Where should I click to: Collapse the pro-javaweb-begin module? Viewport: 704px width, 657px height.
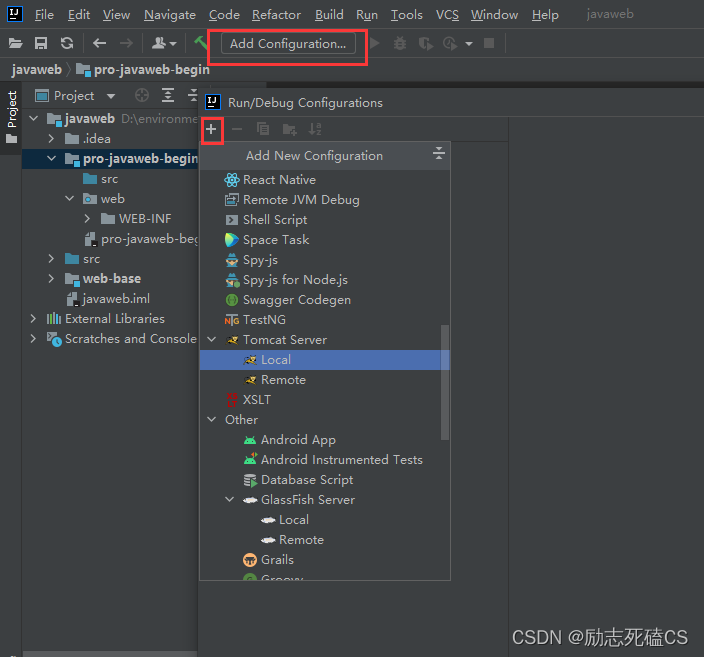(52, 159)
